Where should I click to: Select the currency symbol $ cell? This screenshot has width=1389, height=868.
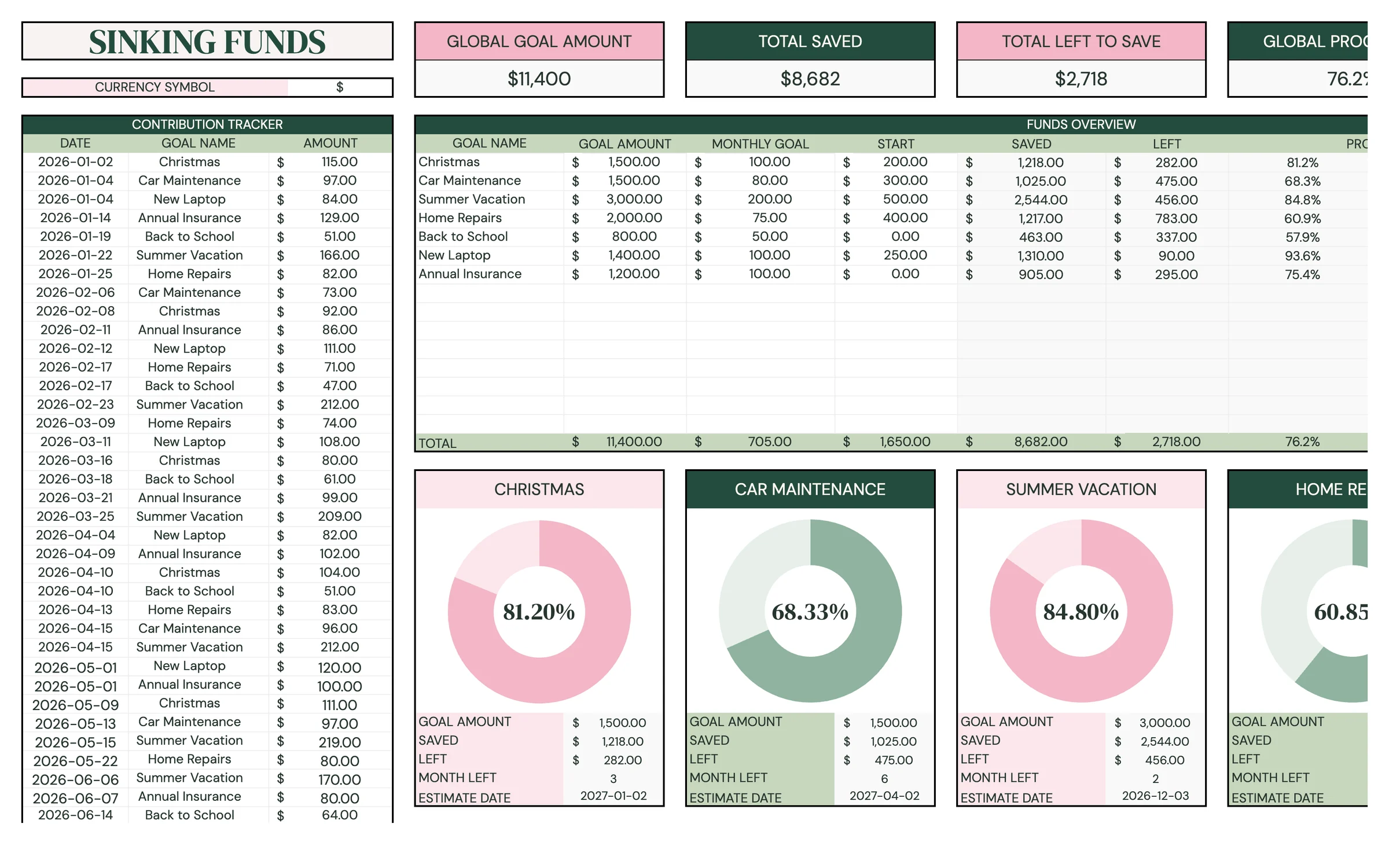coord(340,87)
